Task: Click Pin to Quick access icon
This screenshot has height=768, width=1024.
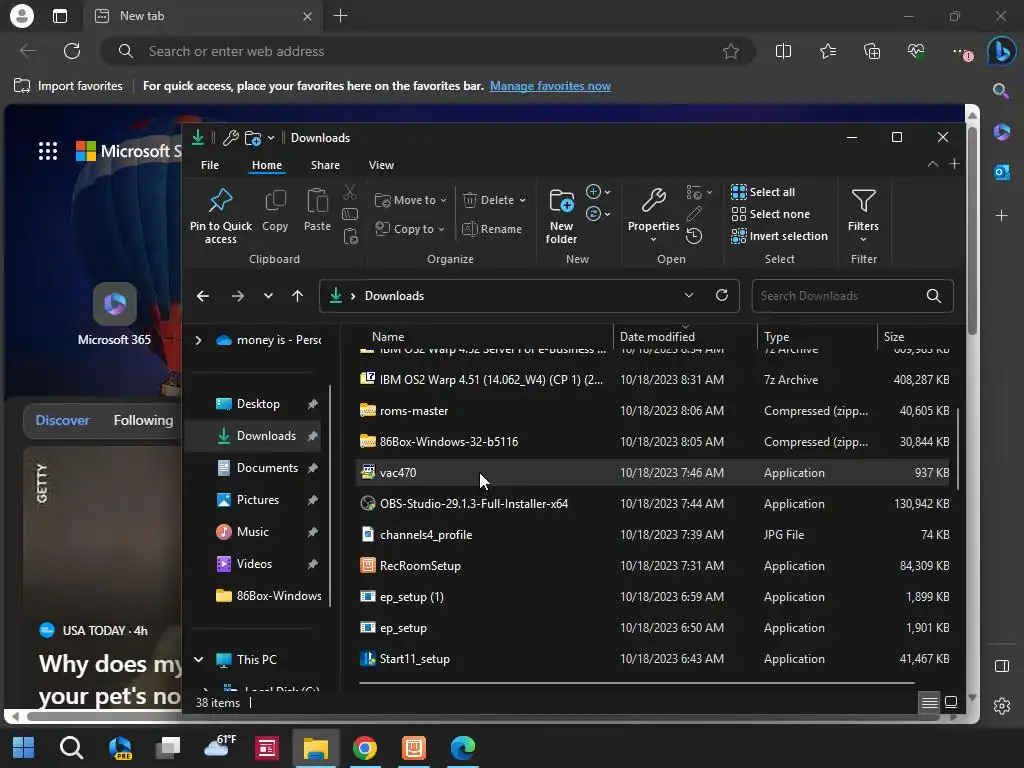Action: point(220,200)
